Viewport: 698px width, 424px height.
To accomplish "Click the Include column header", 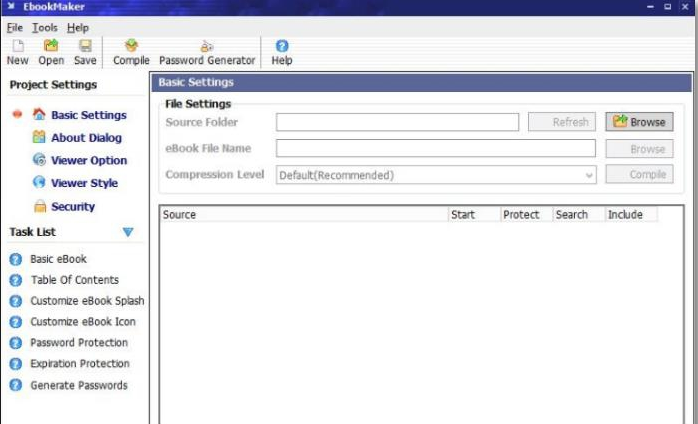I will click(631, 214).
